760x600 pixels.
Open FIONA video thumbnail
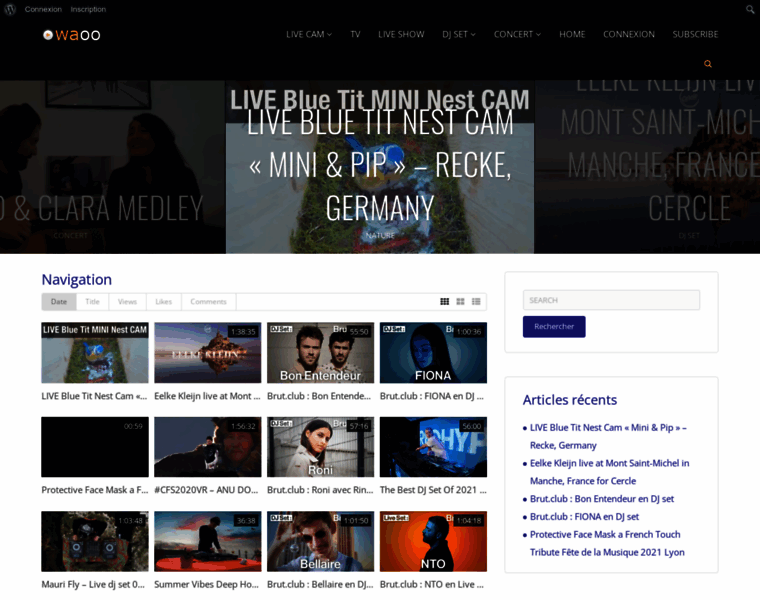click(433, 353)
